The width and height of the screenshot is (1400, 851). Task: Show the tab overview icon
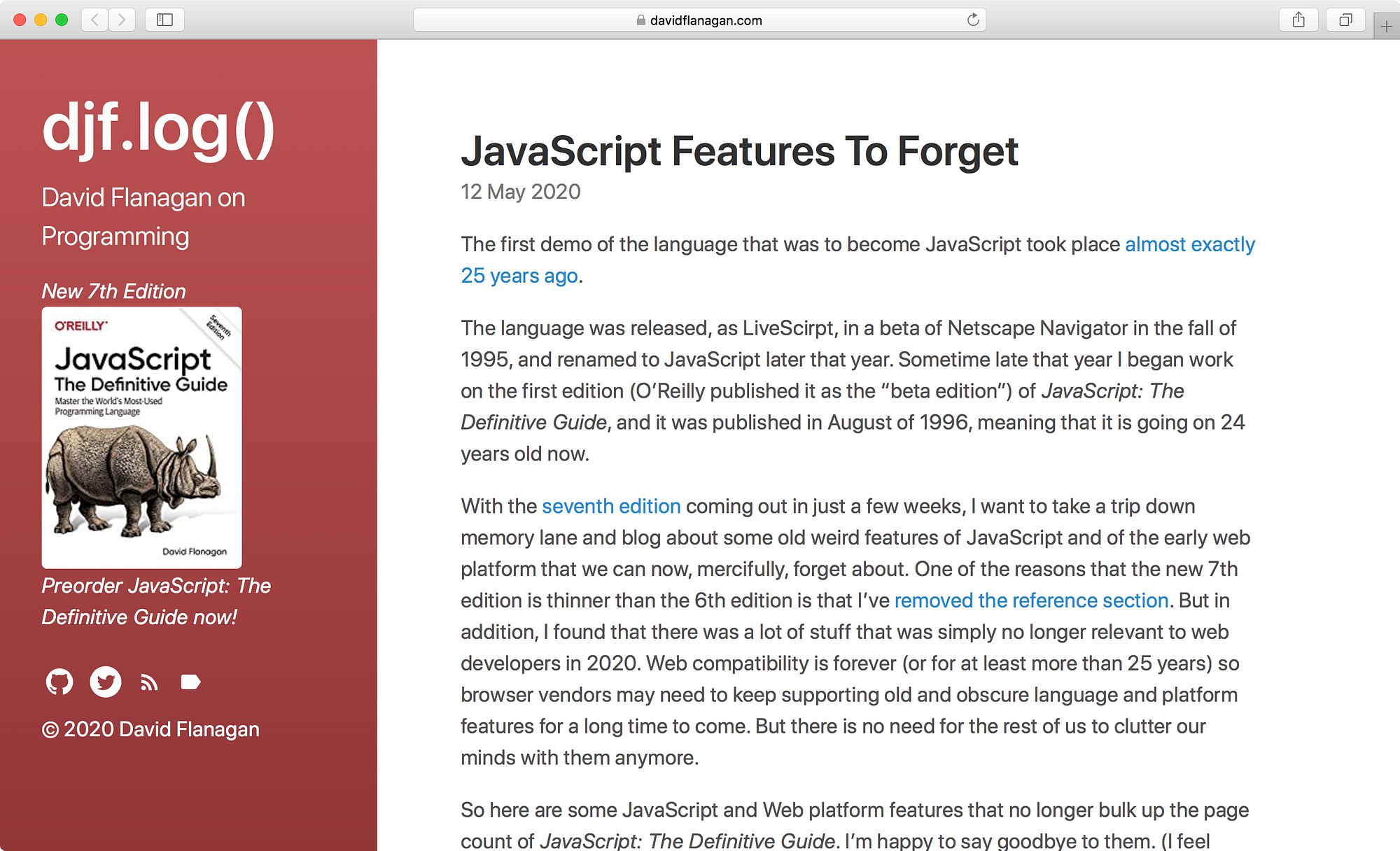(1345, 20)
